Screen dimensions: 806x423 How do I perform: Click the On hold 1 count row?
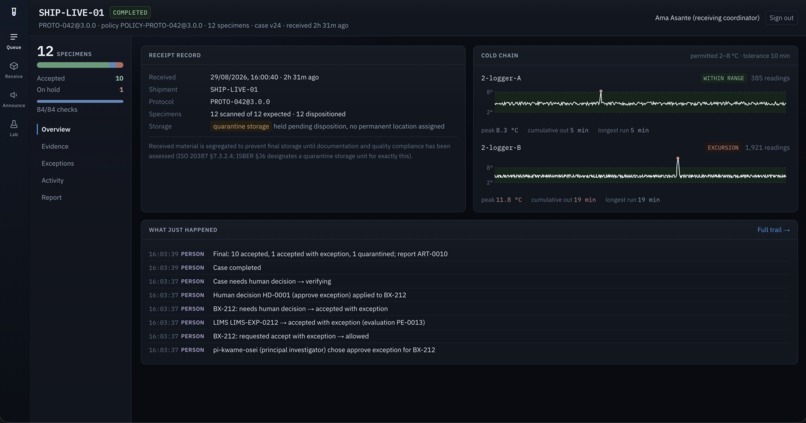pos(80,90)
